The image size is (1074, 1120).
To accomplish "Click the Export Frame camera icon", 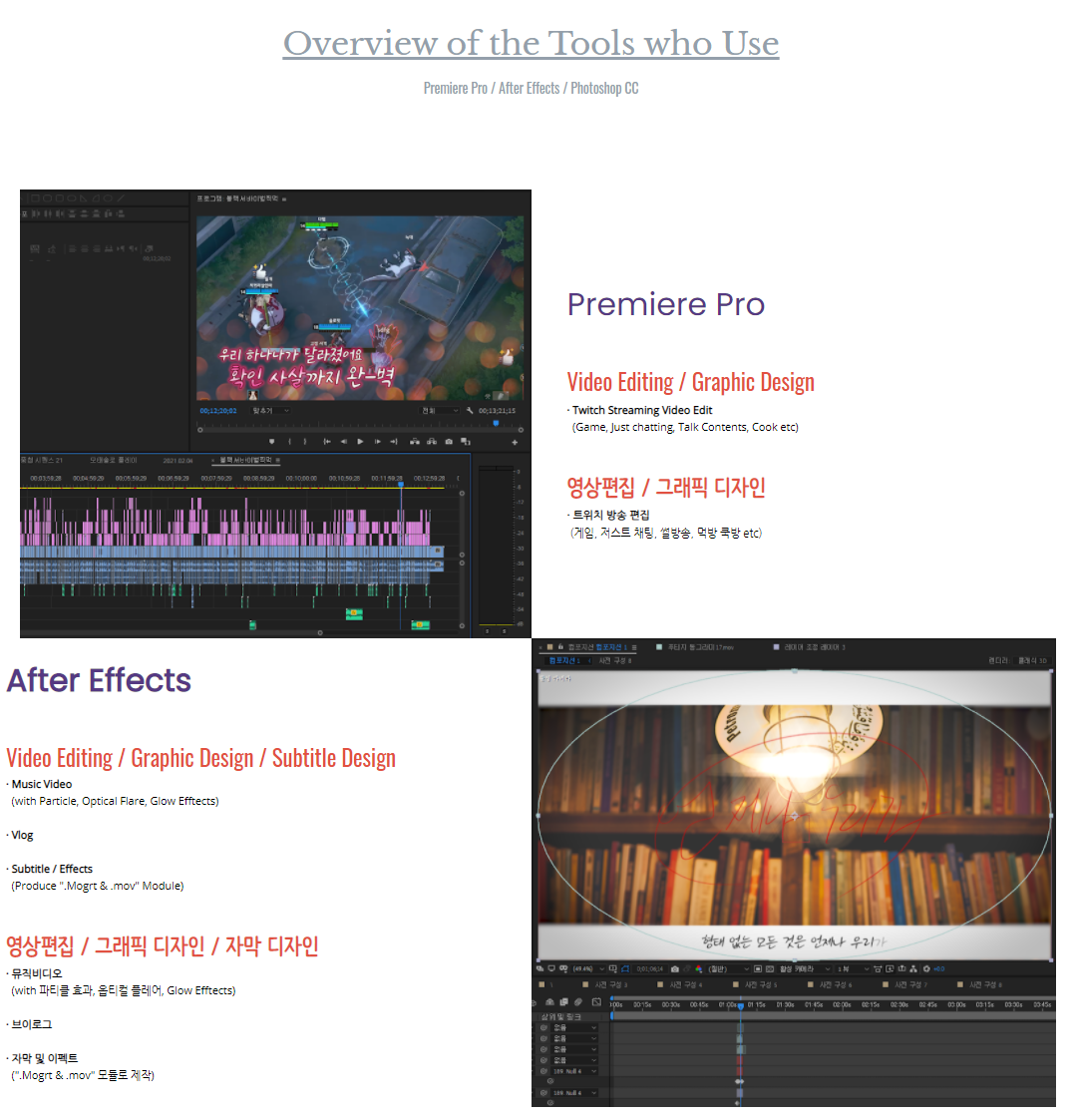I will pyautogui.click(x=449, y=442).
